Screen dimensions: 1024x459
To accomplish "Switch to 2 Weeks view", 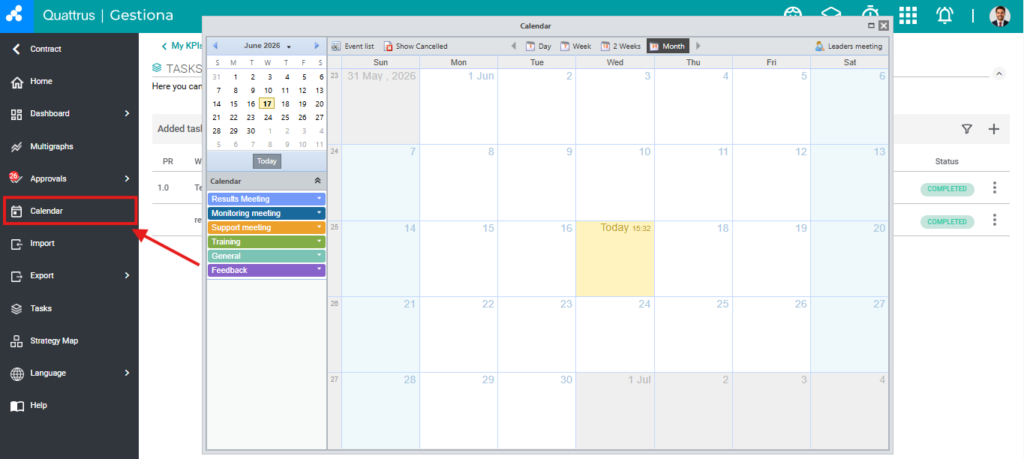I will (x=621, y=46).
